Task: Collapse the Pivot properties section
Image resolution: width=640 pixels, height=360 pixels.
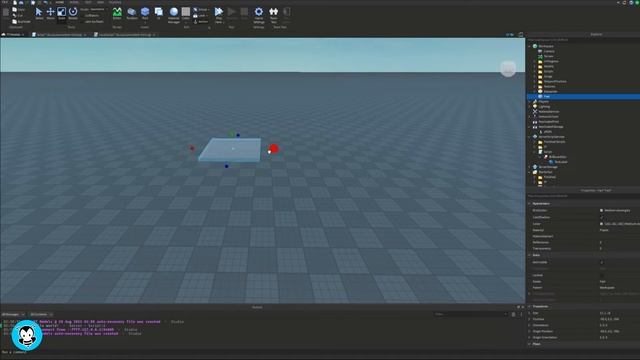Action: pyautogui.click(x=529, y=344)
